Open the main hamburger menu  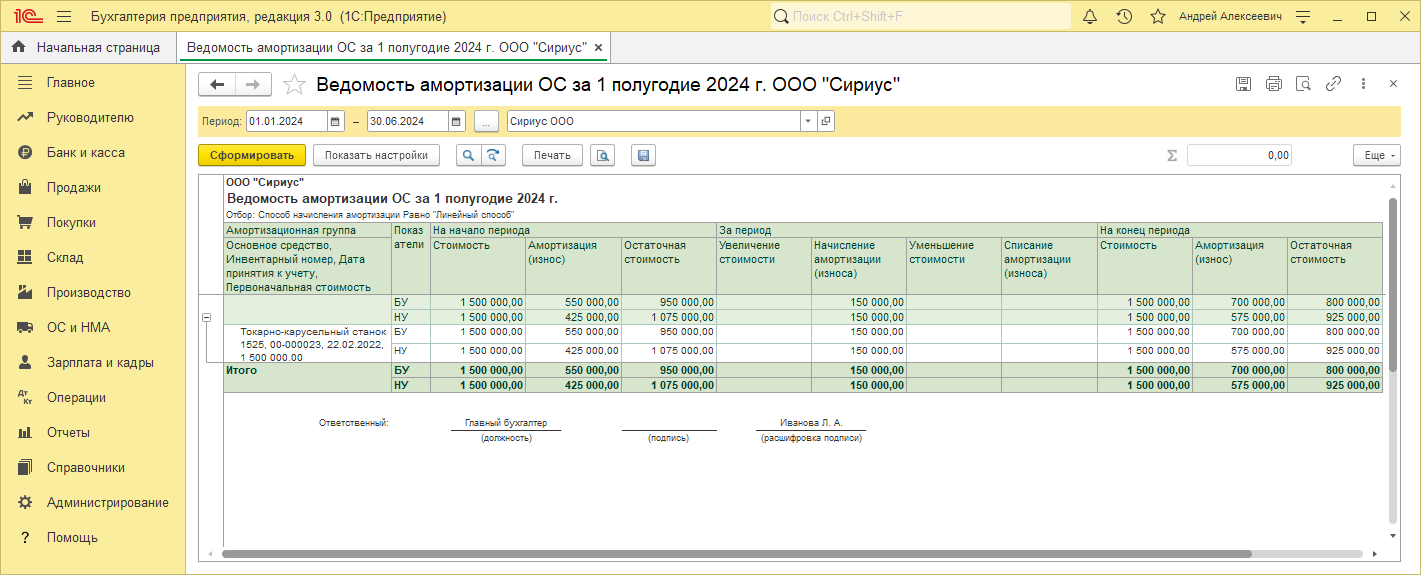tap(64, 17)
